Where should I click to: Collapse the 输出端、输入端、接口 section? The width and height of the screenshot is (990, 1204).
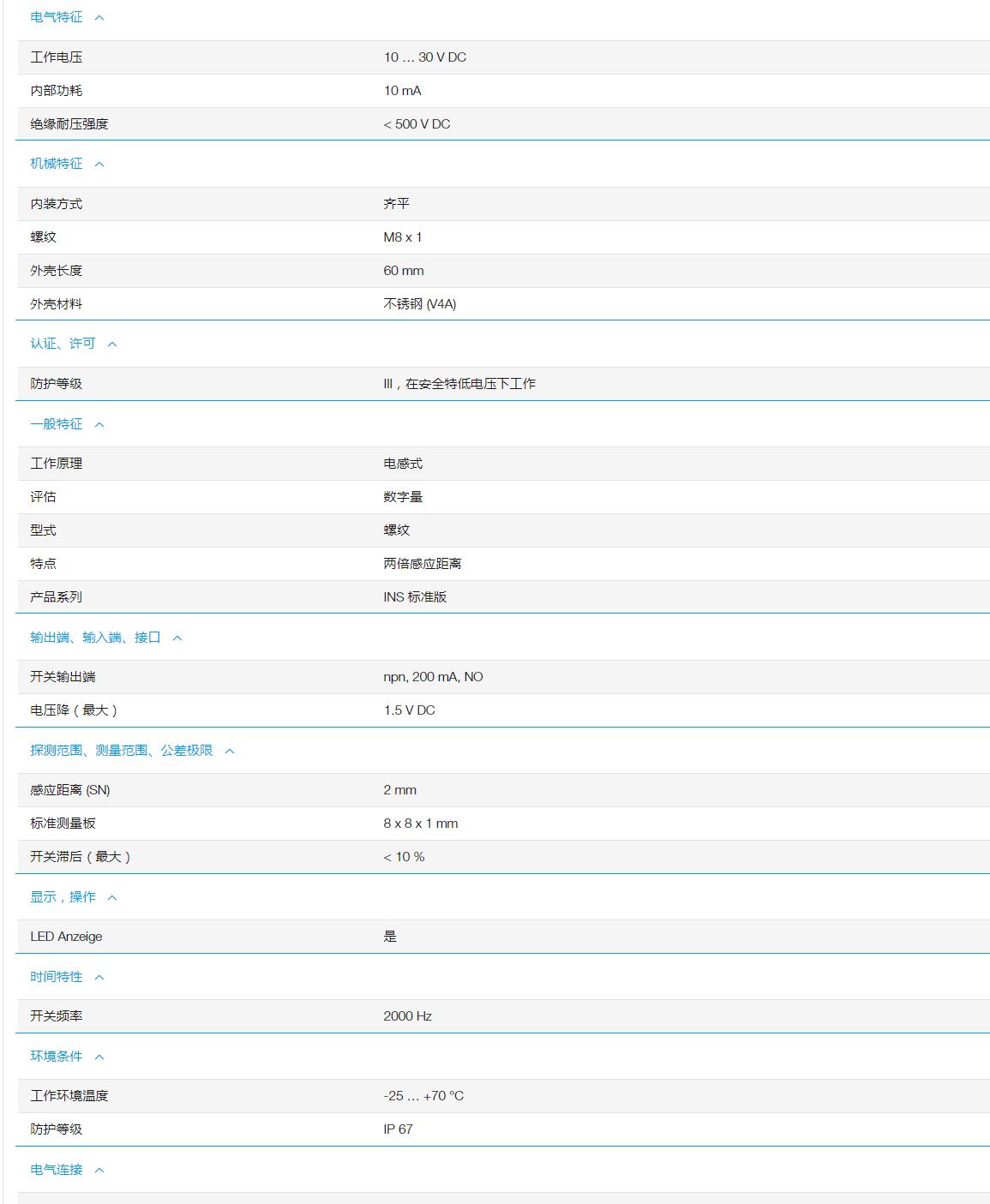(178, 638)
